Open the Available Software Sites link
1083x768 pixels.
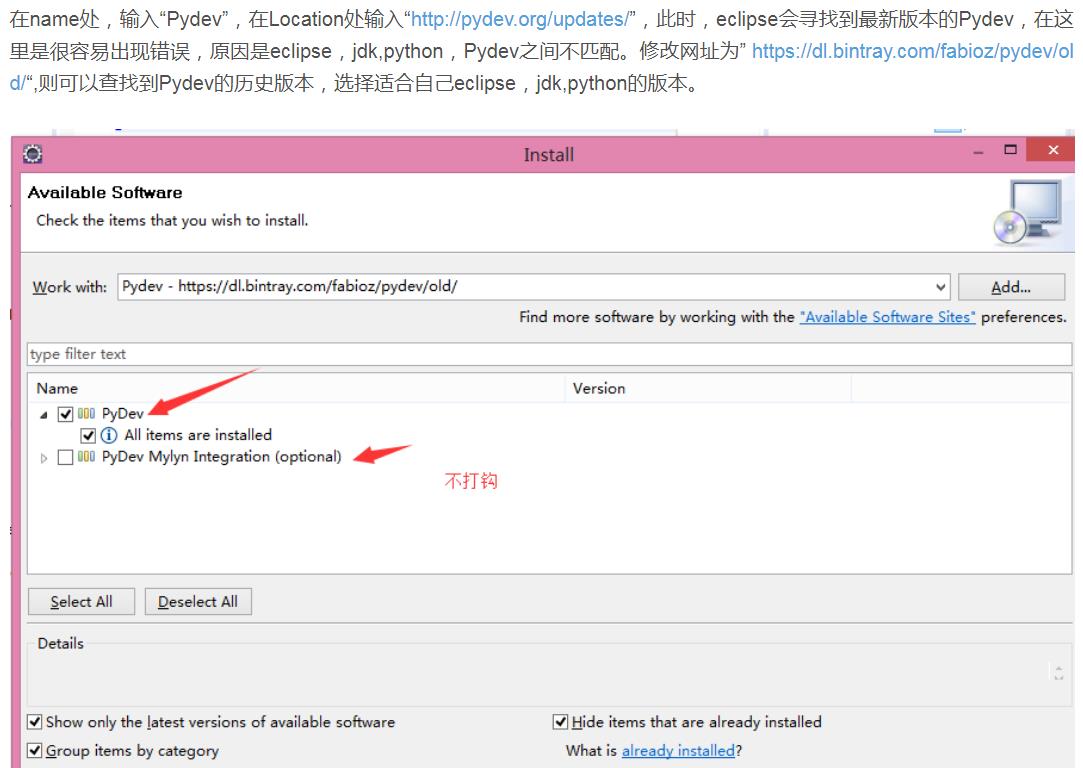point(888,317)
